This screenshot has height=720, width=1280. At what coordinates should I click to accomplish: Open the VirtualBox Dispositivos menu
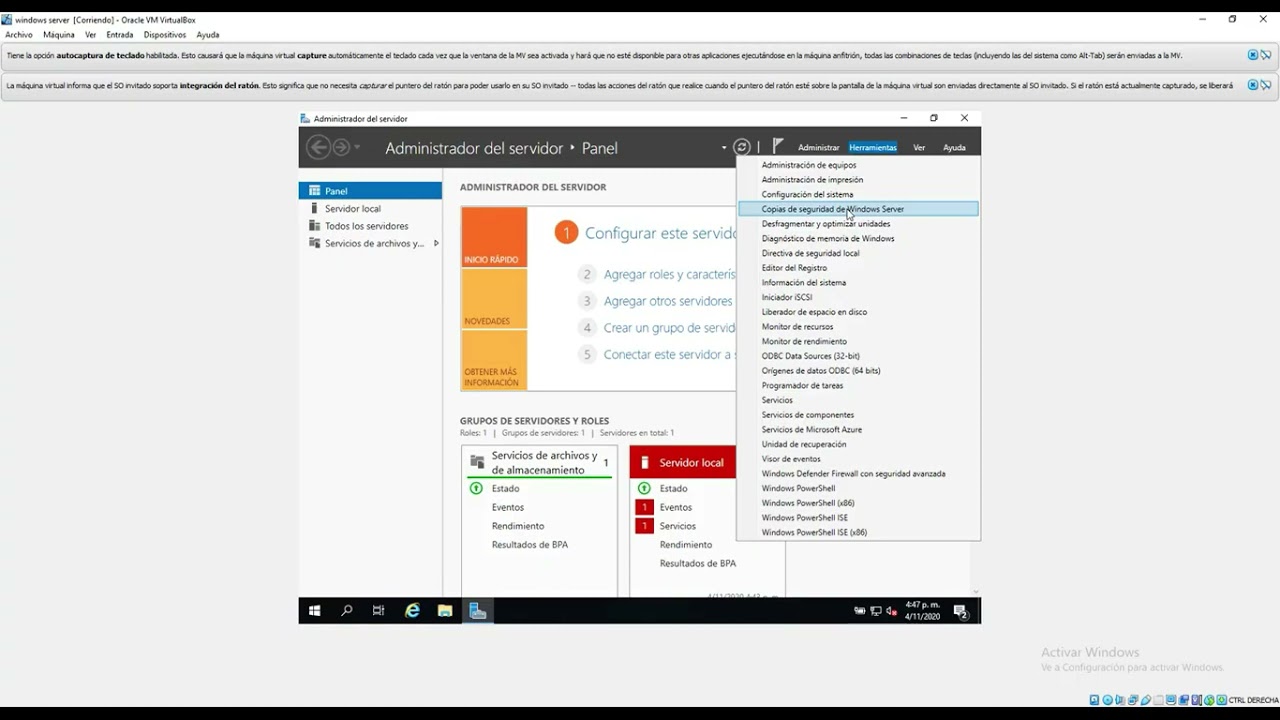[x=165, y=35]
